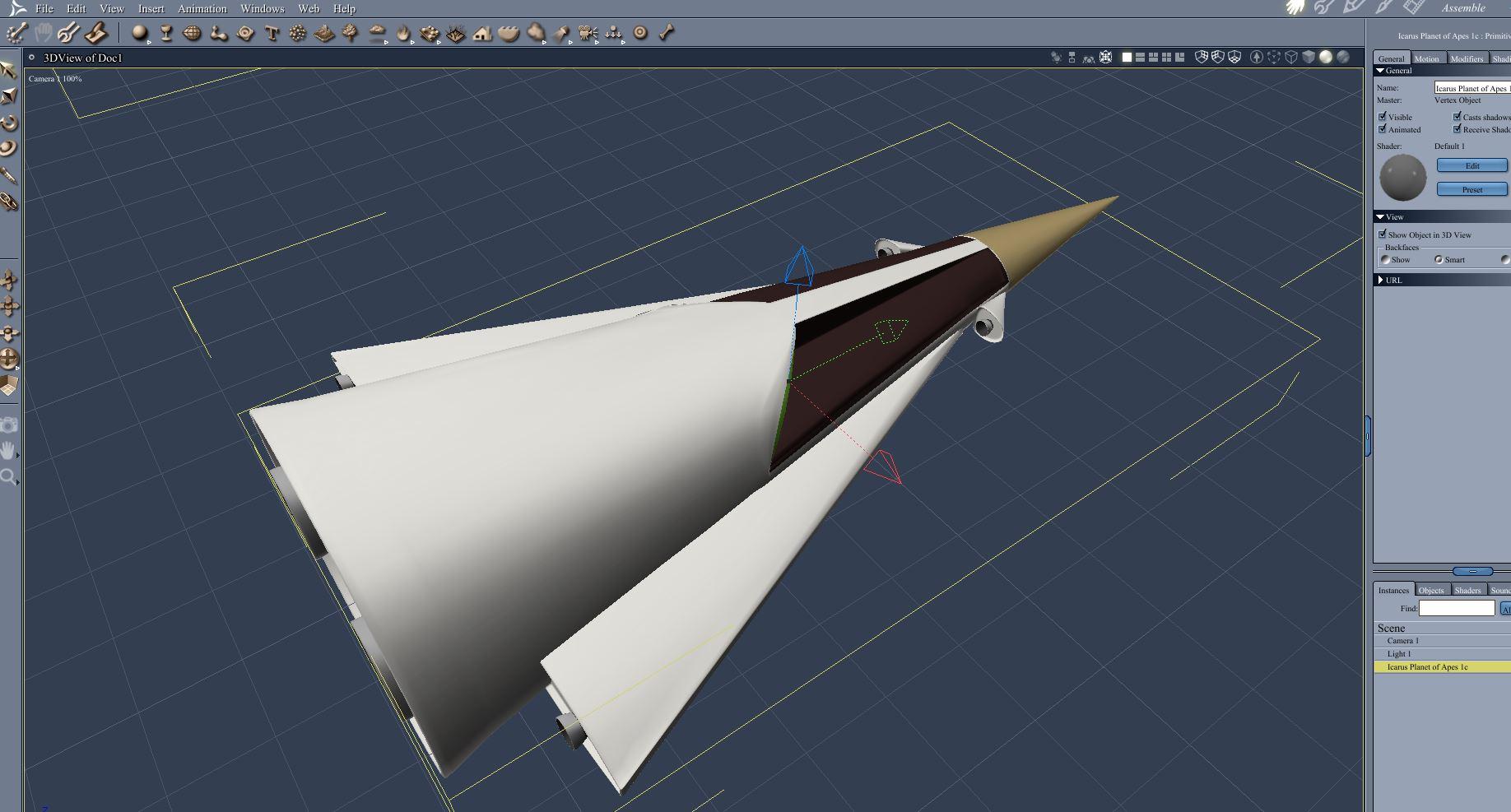
Task: Collapse the General section
Action: point(1381,71)
